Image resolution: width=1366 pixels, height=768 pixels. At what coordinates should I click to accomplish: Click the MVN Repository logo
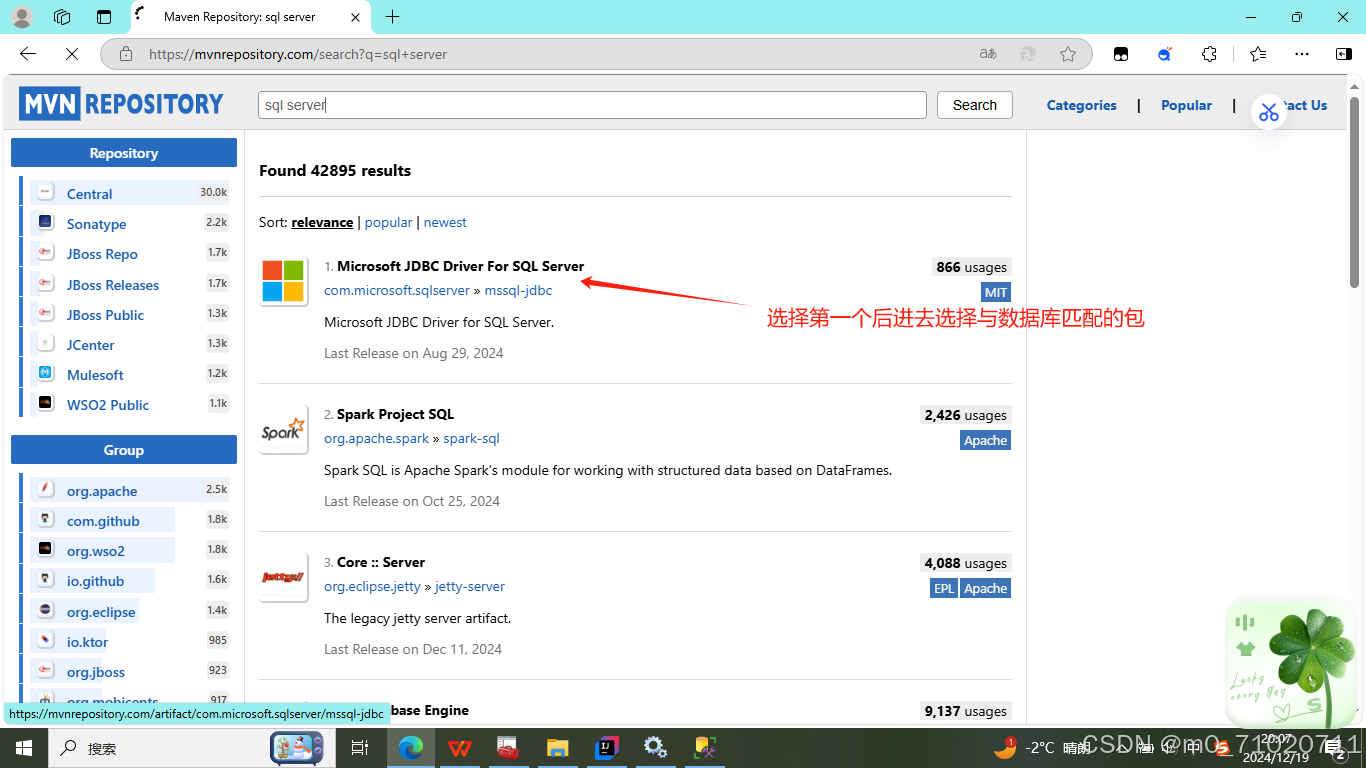[121, 104]
